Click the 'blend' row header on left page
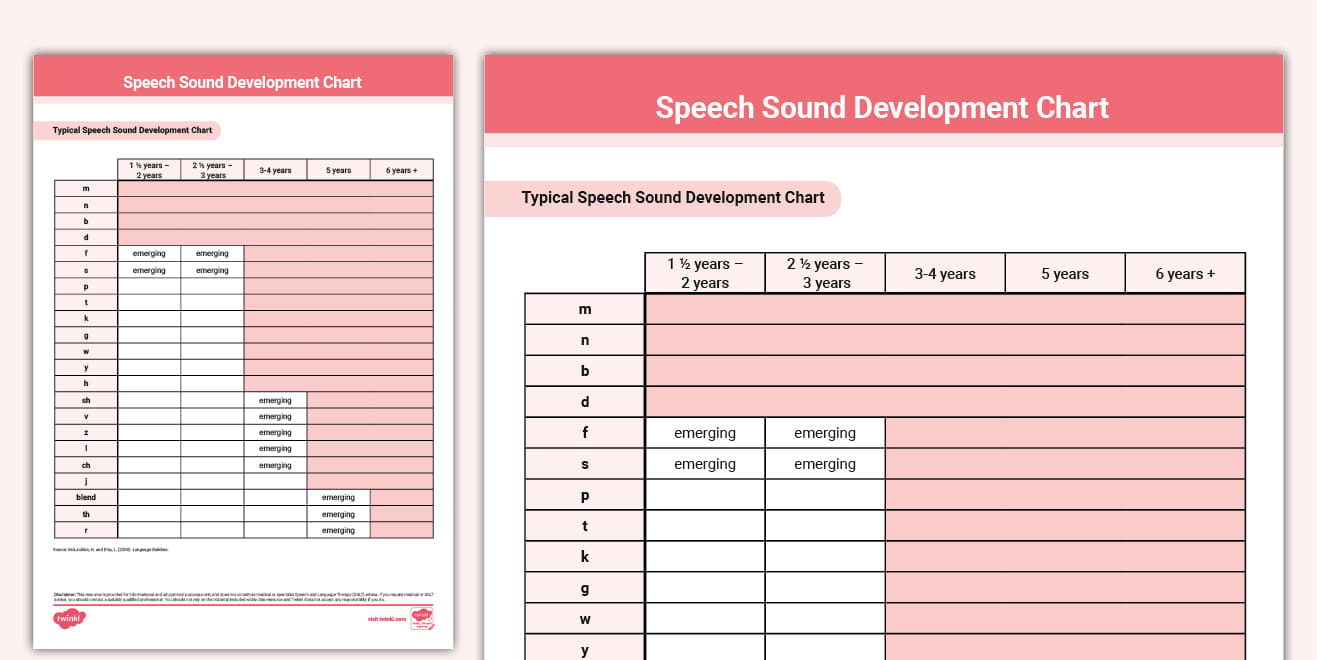 pyautogui.click(x=86, y=497)
